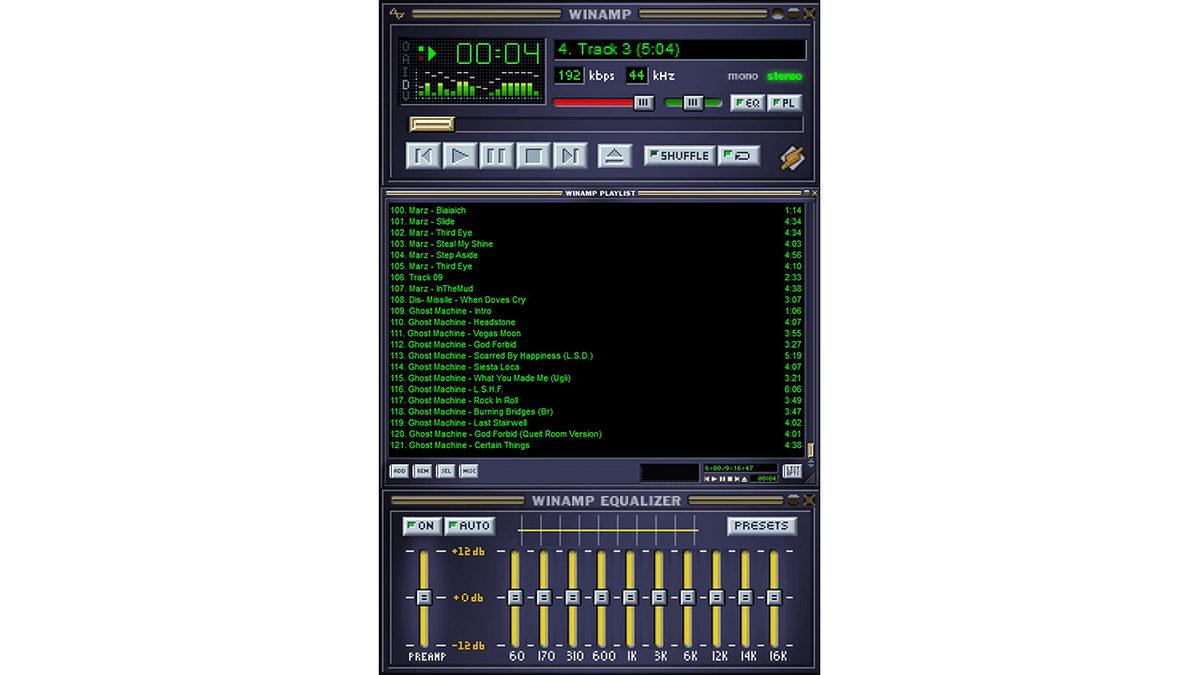
Task: Go to the previous track
Action: click(423, 155)
